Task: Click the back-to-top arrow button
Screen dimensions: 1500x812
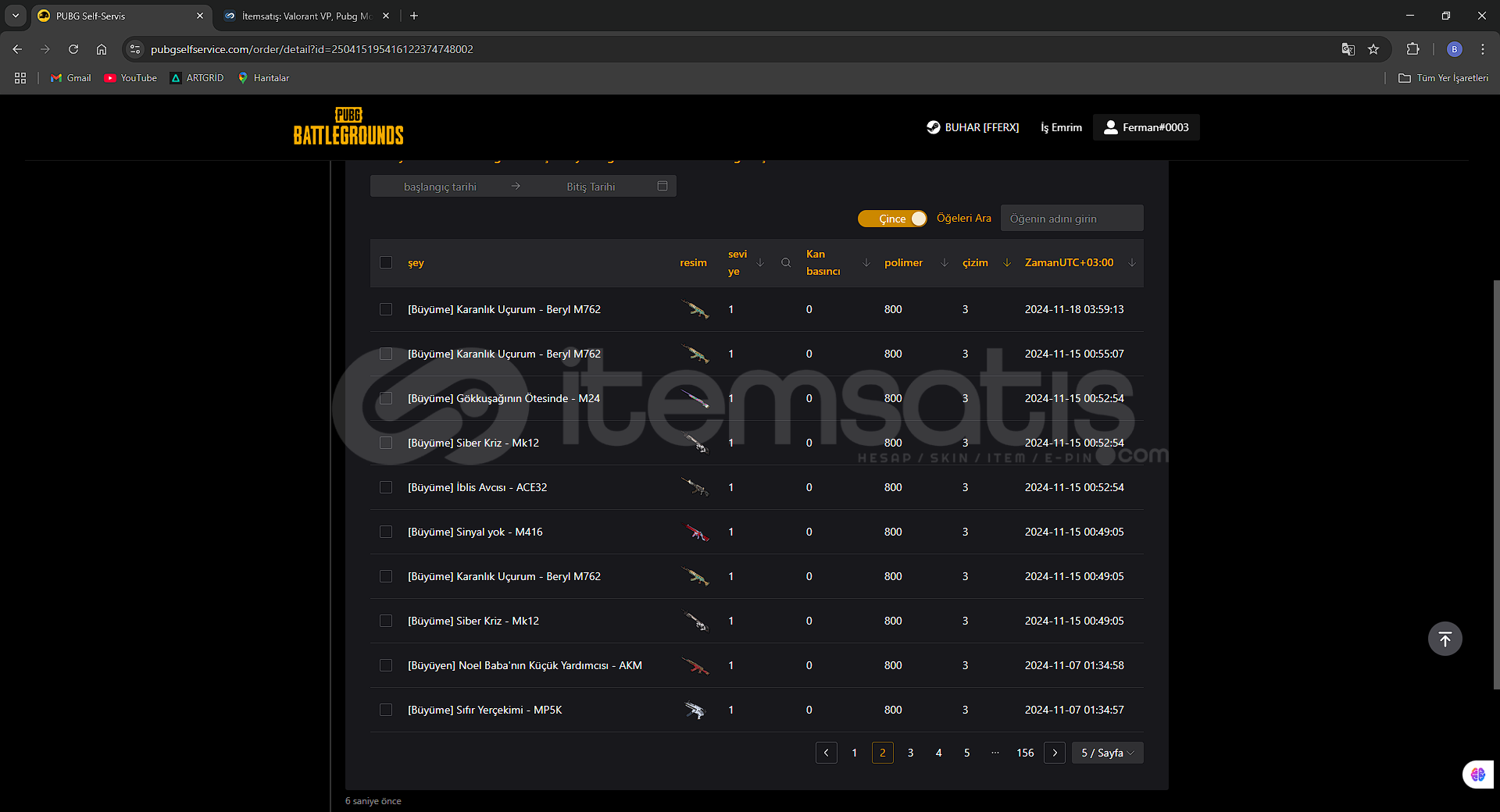Action: click(1445, 639)
